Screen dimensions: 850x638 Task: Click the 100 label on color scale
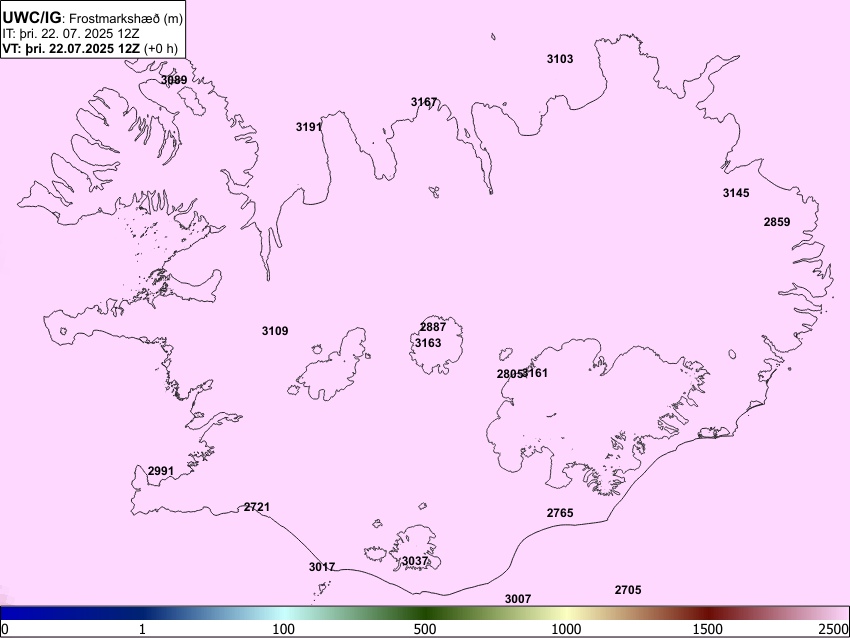(284, 629)
